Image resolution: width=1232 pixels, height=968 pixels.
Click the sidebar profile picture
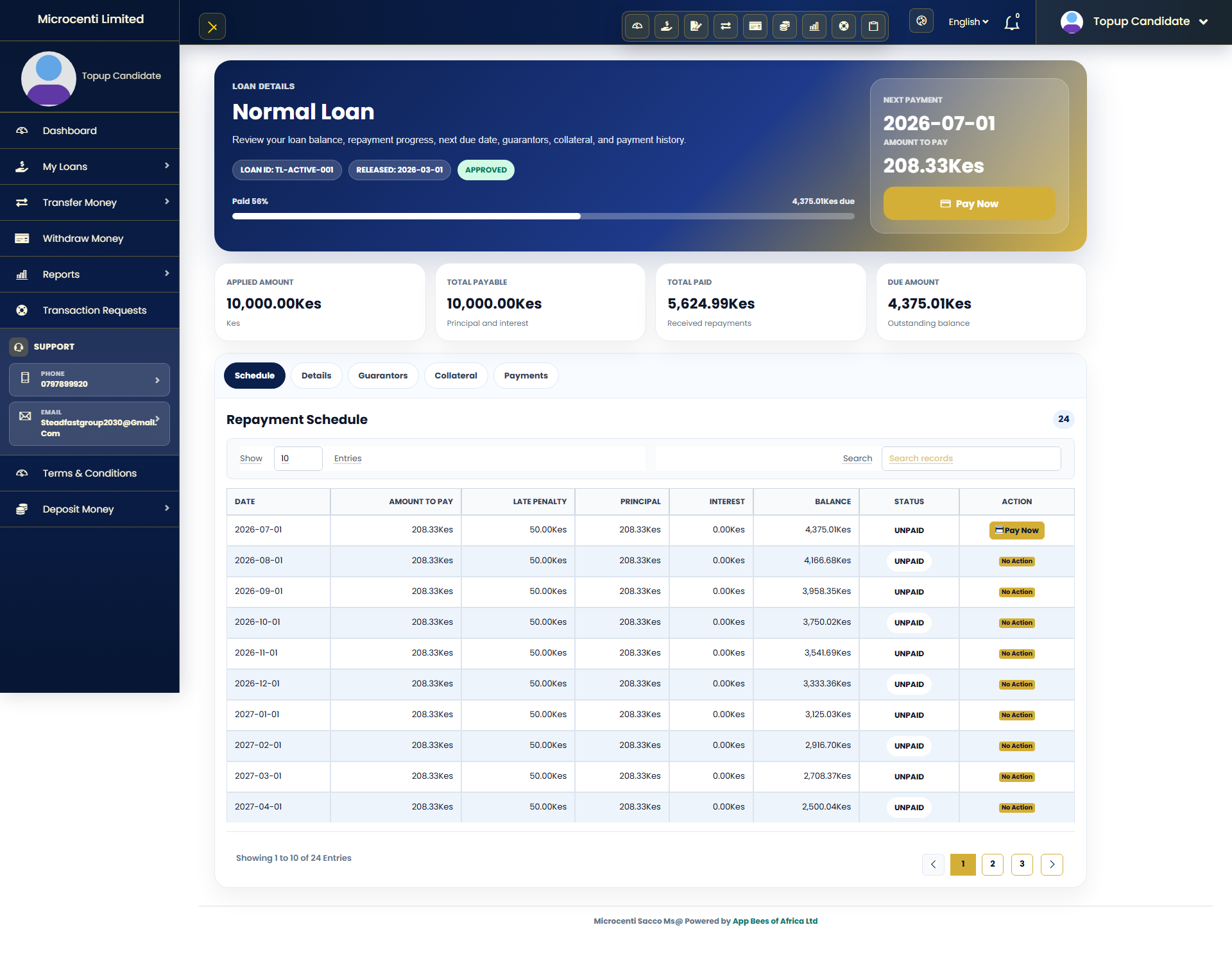pos(49,79)
